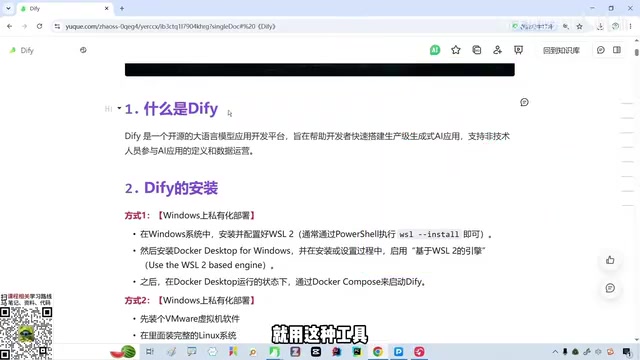Open the green notes app on taskbar
The image size is (640, 360).
coord(274,351)
